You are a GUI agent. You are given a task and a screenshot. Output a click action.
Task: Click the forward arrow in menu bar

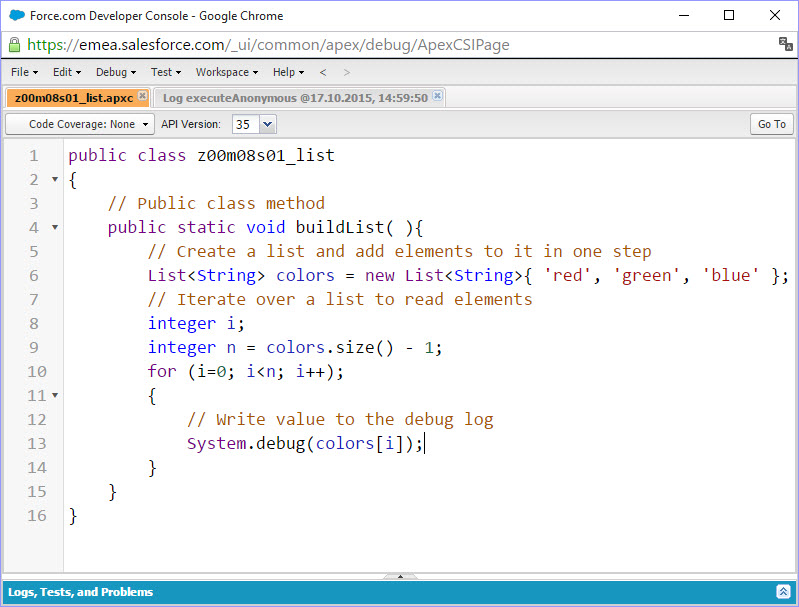point(347,72)
